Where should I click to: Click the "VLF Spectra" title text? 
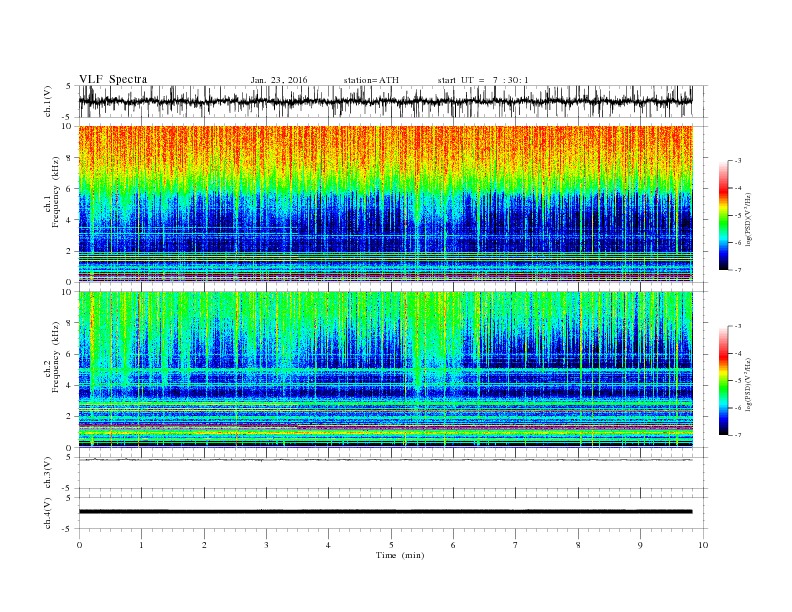tap(113, 79)
